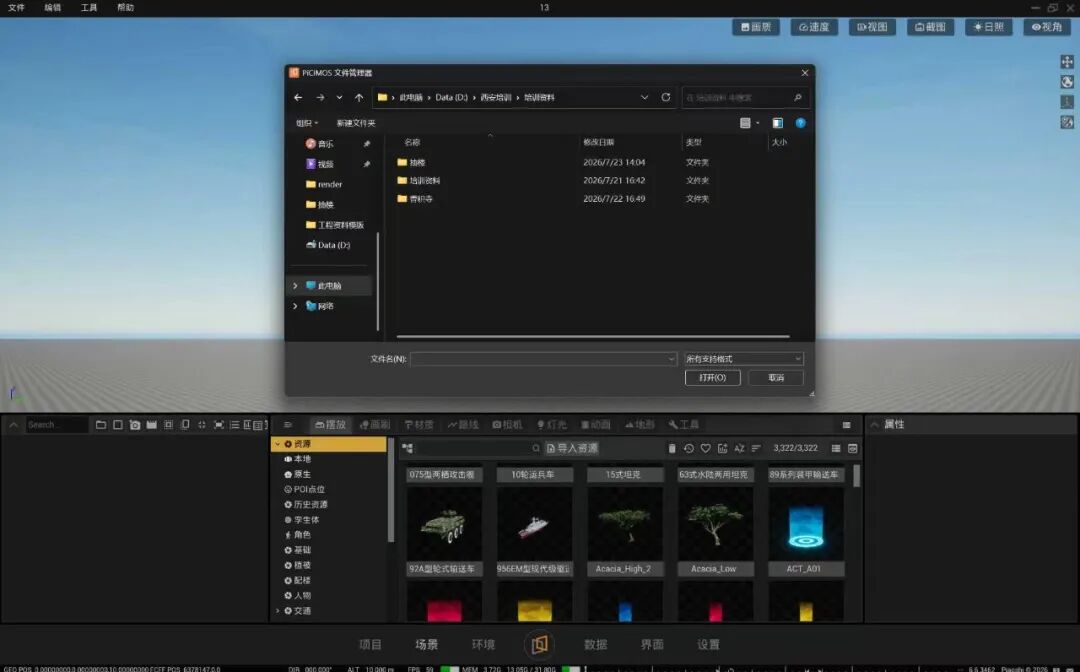Collapse the 资源 tree node

(x=278, y=444)
